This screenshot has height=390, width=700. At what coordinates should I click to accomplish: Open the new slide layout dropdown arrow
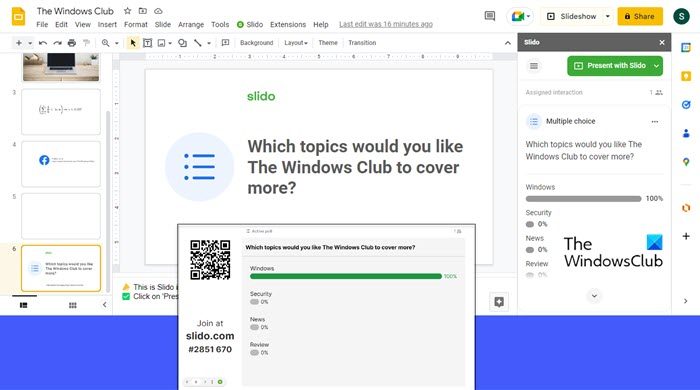tap(30, 43)
